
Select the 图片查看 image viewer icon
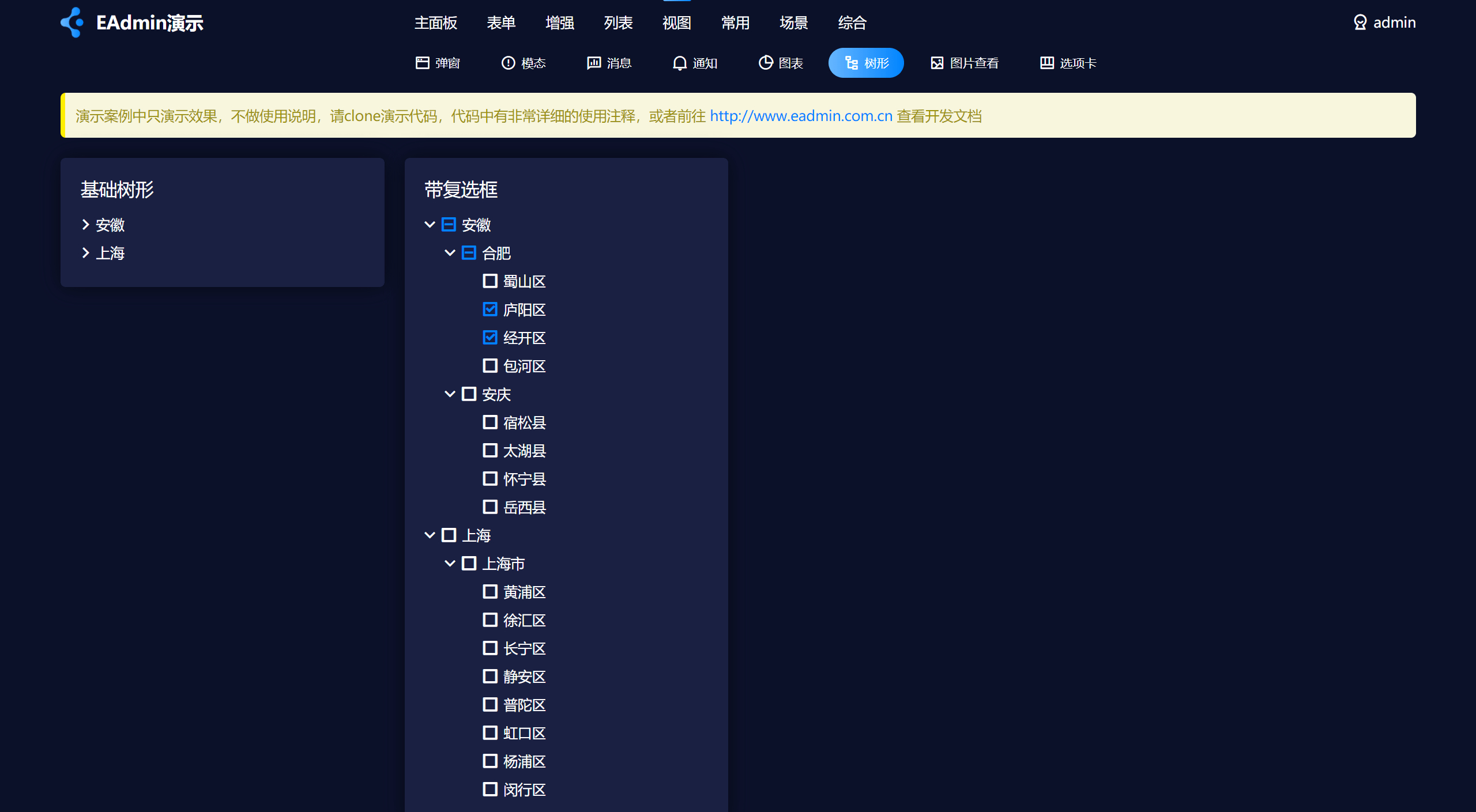(937, 63)
